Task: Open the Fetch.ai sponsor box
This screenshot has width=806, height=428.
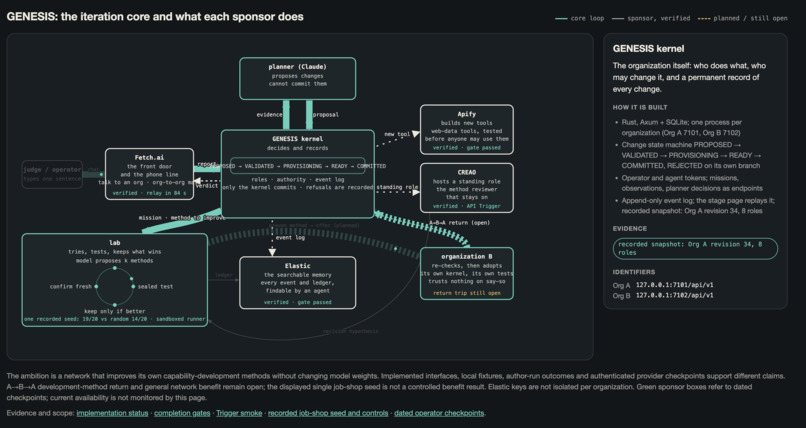Action: [x=149, y=174]
